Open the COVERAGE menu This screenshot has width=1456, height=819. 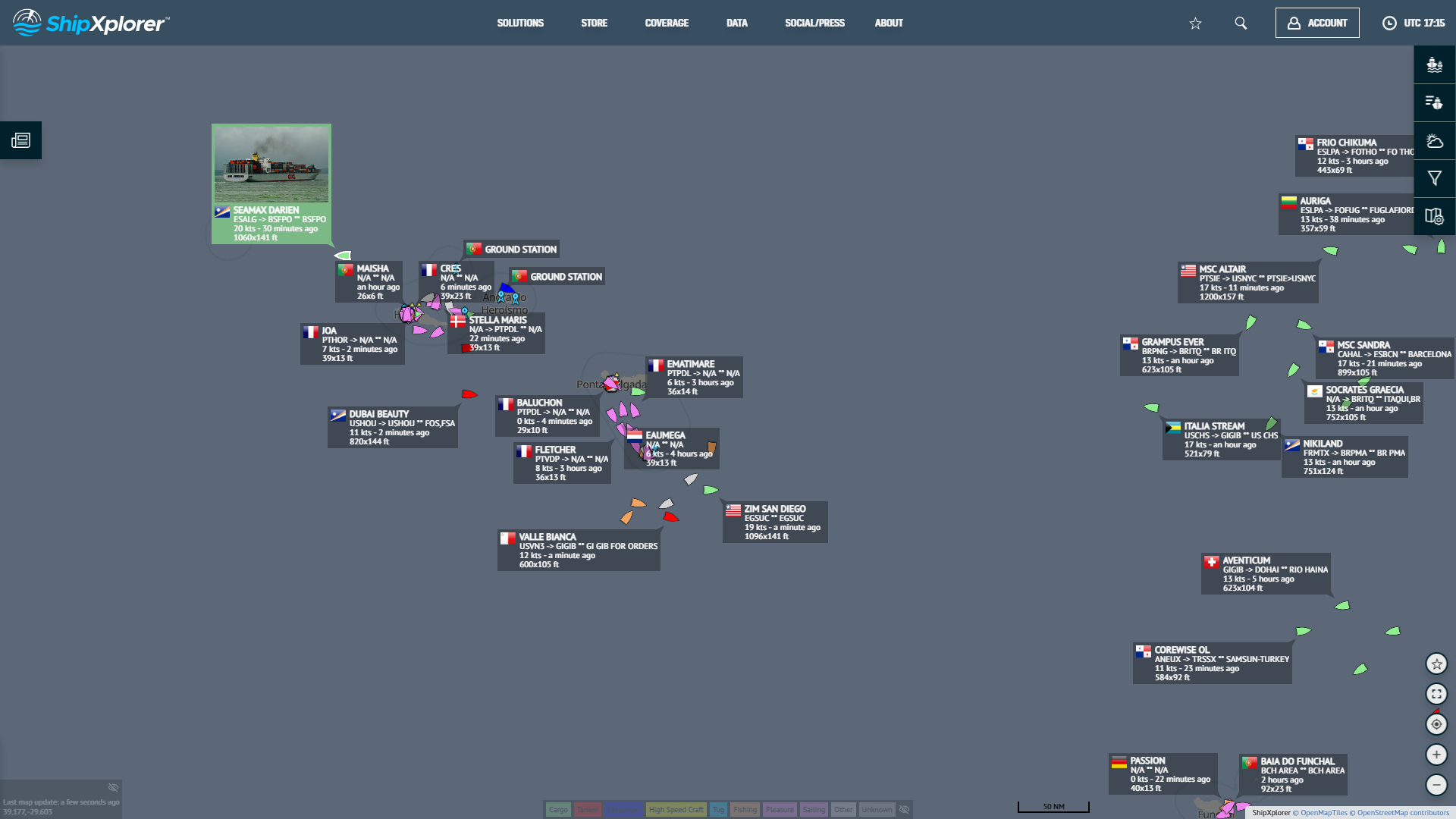(667, 24)
